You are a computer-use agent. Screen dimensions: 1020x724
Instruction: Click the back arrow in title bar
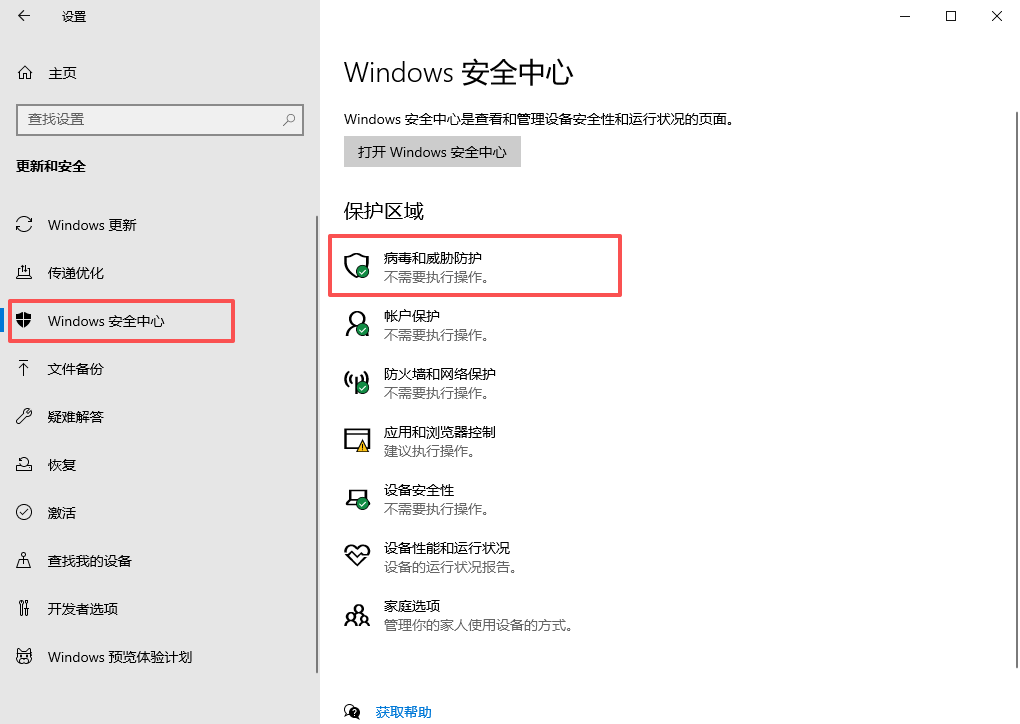(24, 16)
